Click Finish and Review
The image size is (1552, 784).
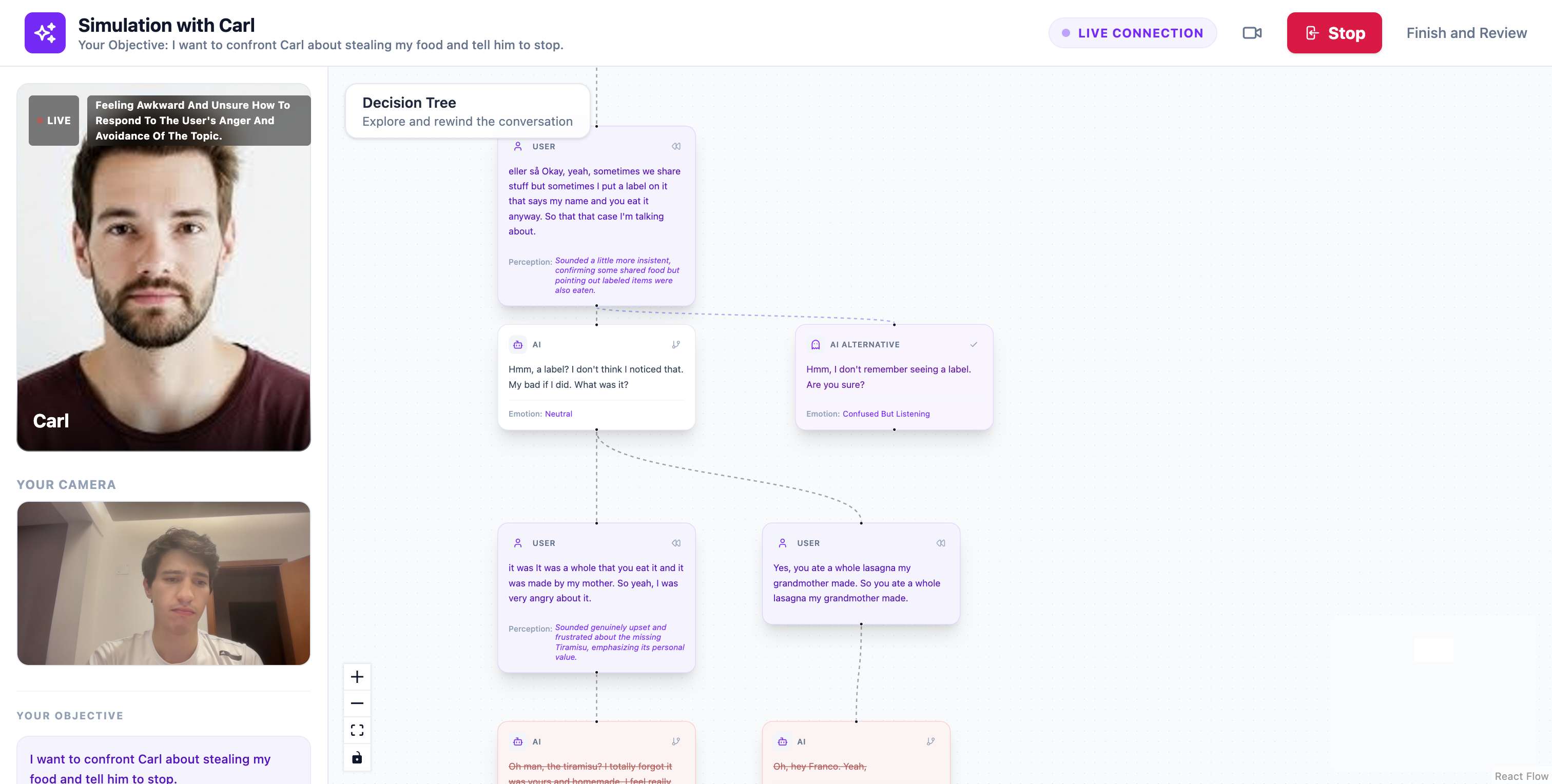(x=1466, y=32)
